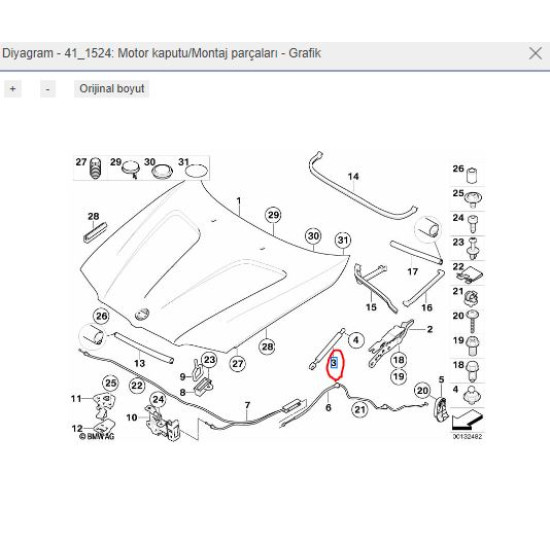Click circled part number 20 by latch
Screen dimensions: 550x550
coord(423,391)
